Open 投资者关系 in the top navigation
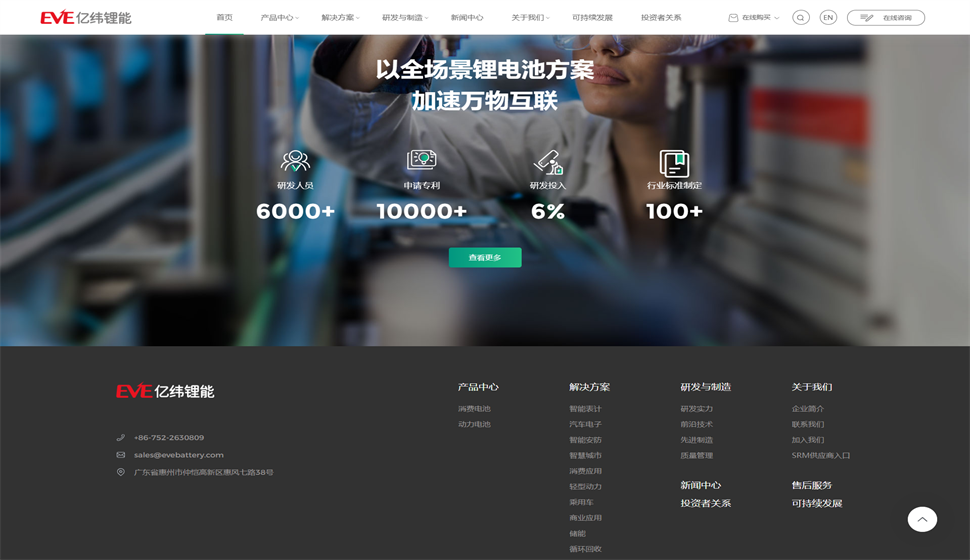The height and width of the screenshot is (560, 970). point(661,18)
